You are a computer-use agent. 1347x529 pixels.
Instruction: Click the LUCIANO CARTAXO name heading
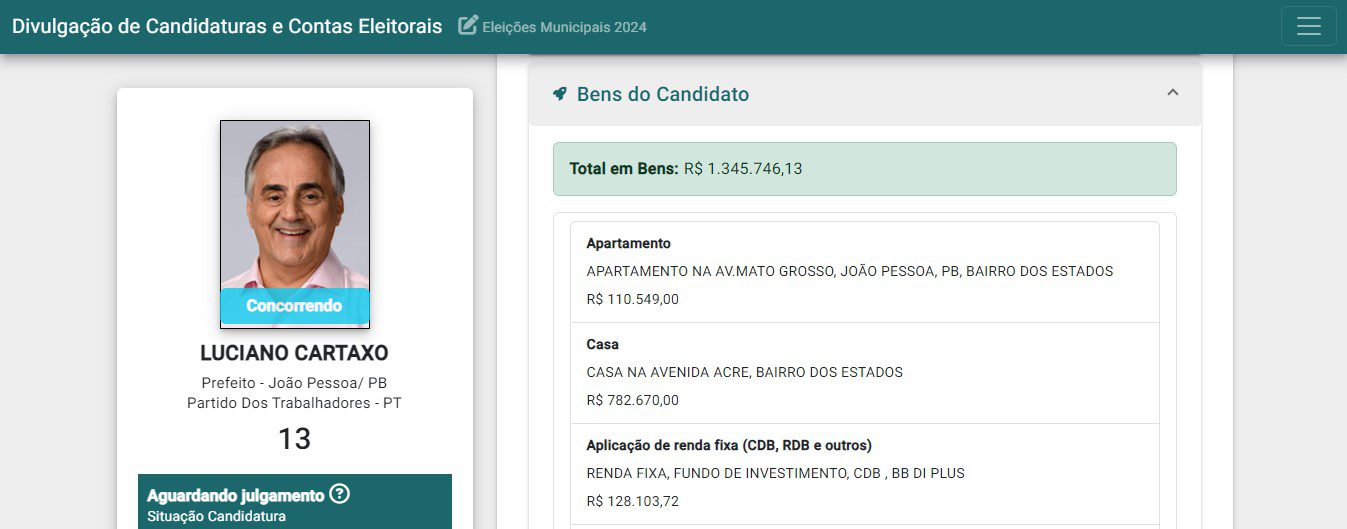[x=294, y=353]
